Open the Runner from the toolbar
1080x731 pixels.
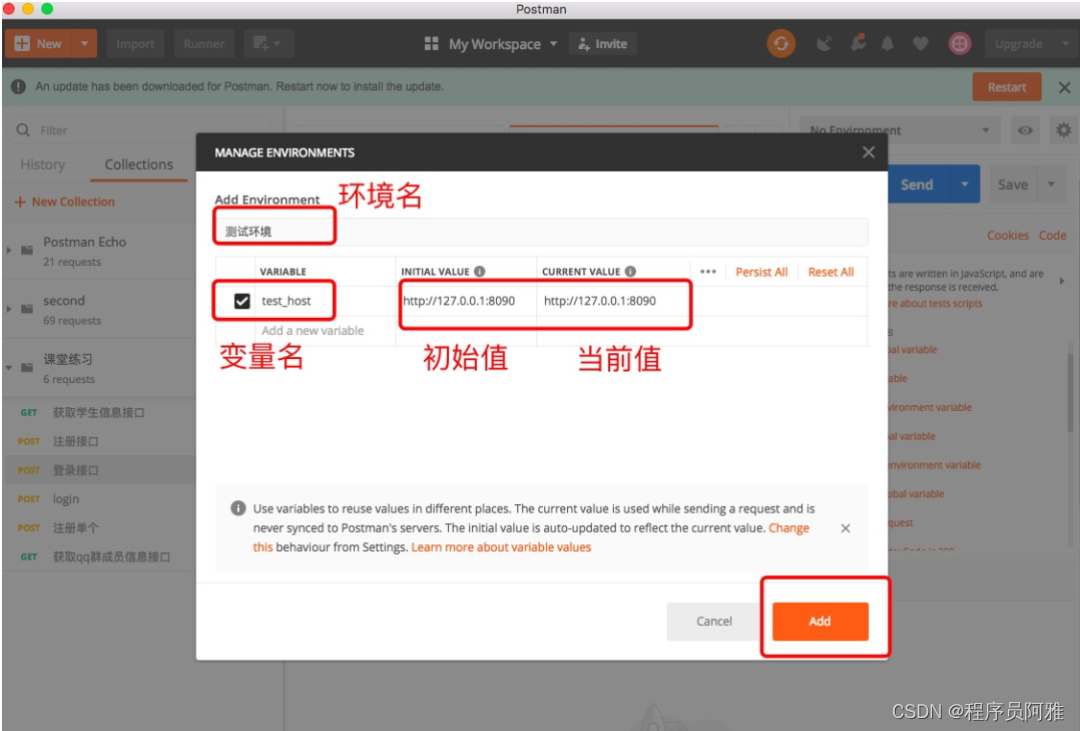203,43
